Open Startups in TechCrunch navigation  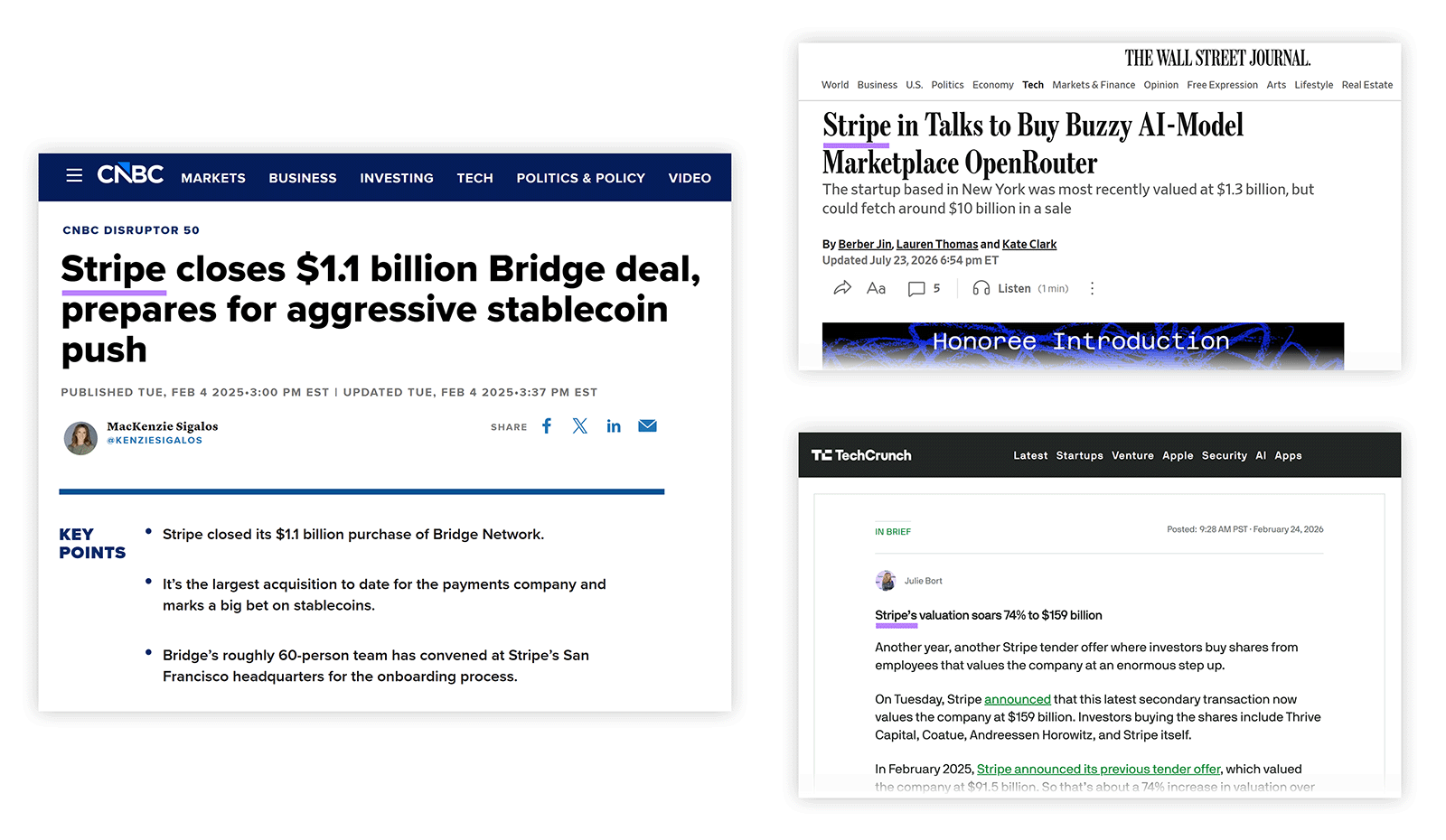[x=1080, y=455]
